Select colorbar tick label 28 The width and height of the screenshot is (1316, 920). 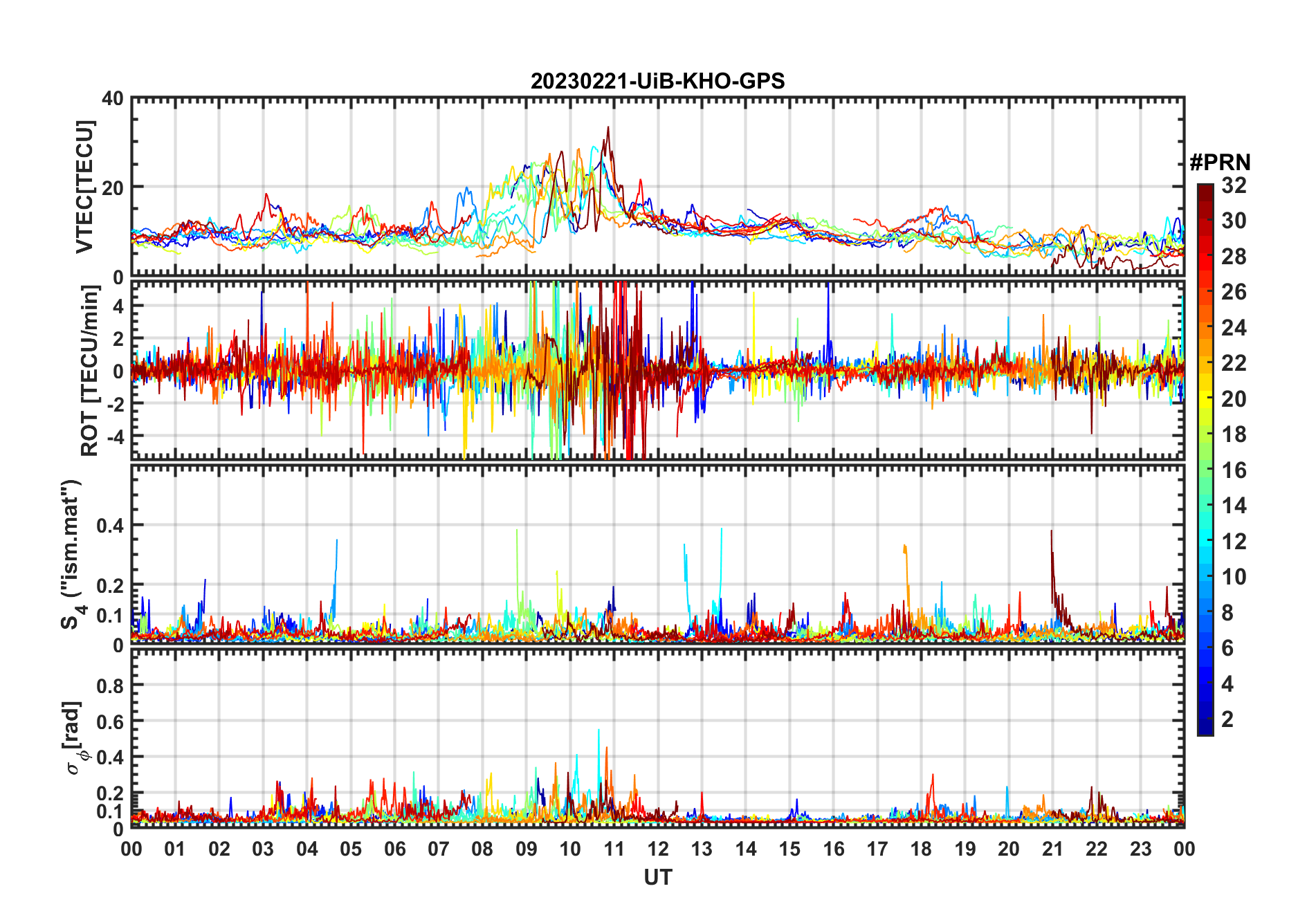[x=1234, y=257]
